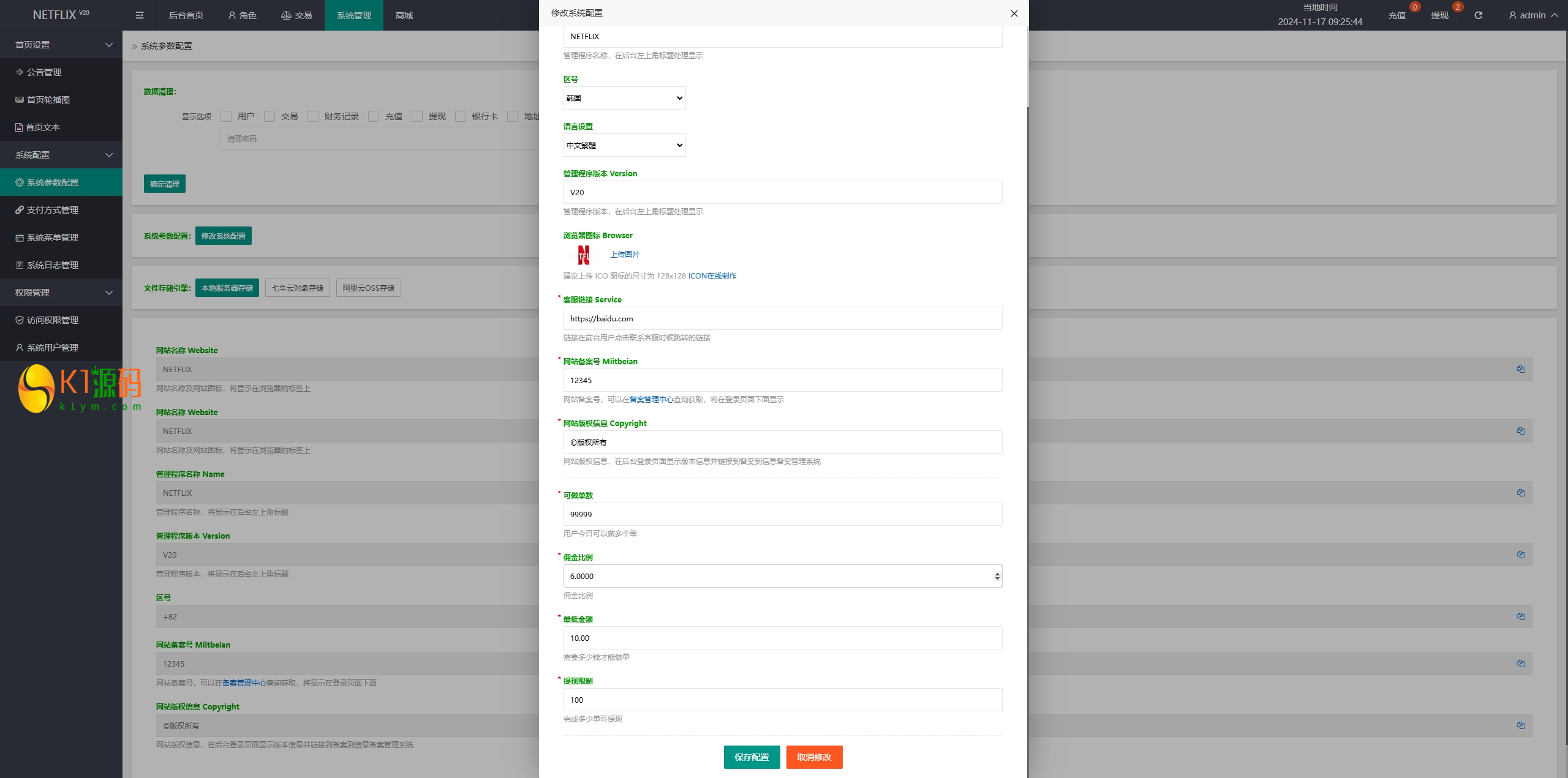Screen dimensions: 1568x778
Task: Tick the 提现 cleanup checkbox
Action: click(x=417, y=116)
